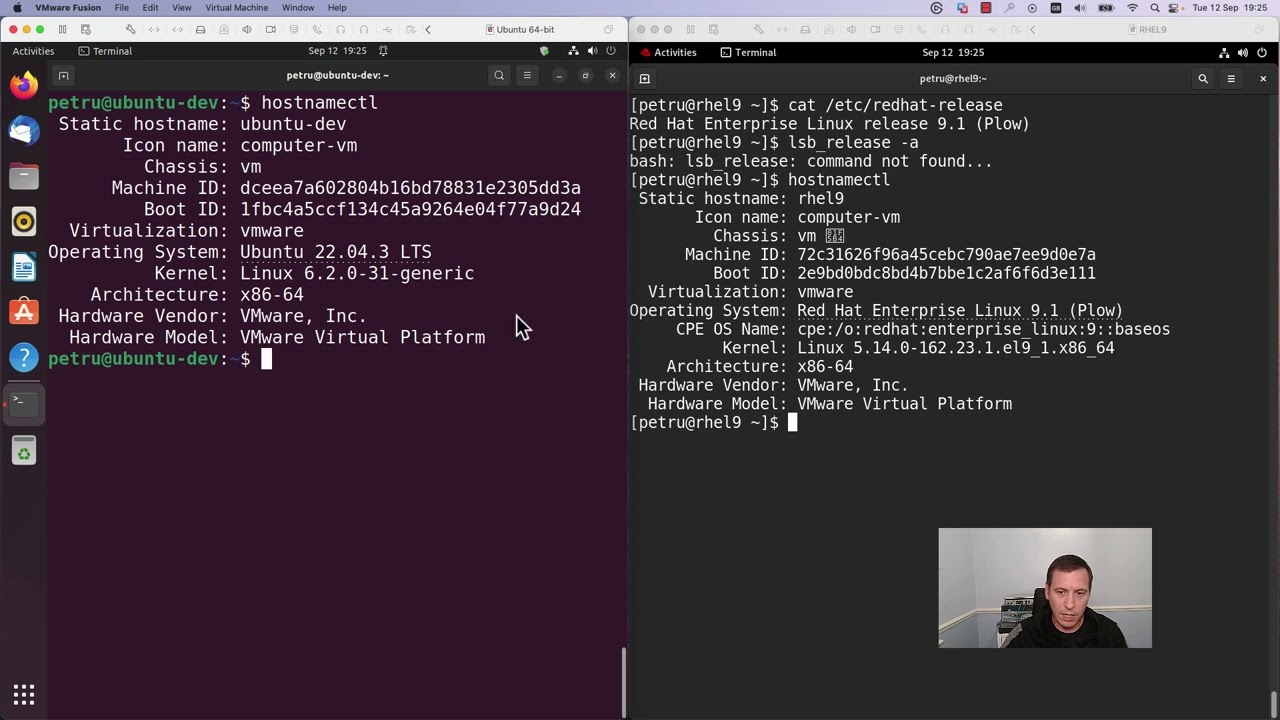The height and width of the screenshot is (720, 1280).
Task: Click 'Ubuntu 22.04.3 LTS' in Ubuntu terminal
Action: 336,252
